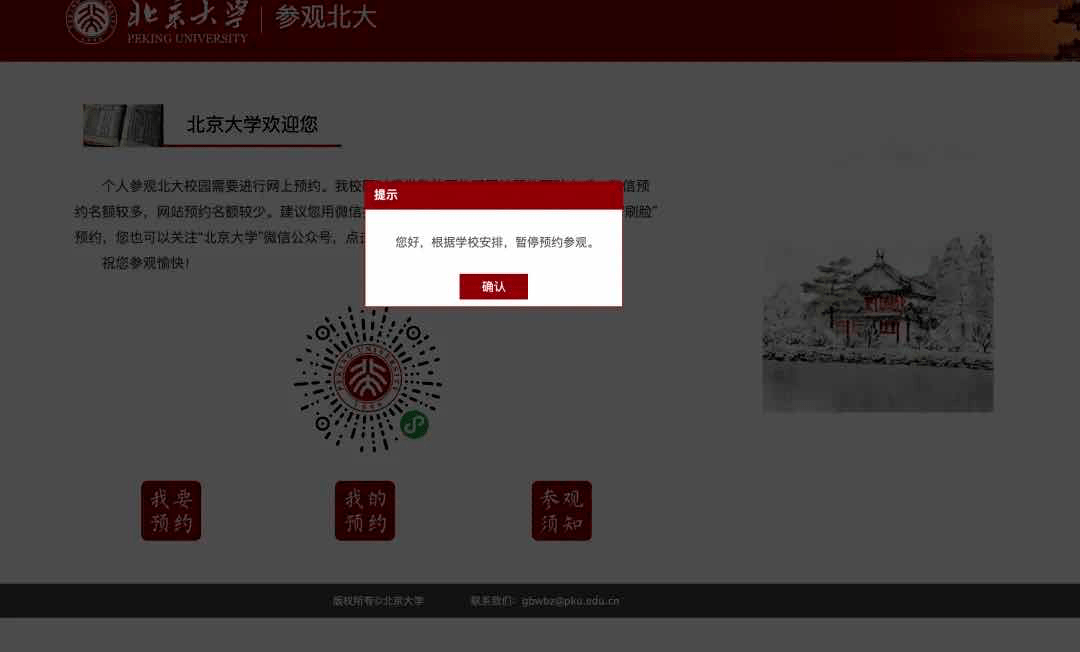Image resolution: width=1080 pixels, height=652 pixels.
Task: Click the 确认 button in the dialog
Action: 493,287
